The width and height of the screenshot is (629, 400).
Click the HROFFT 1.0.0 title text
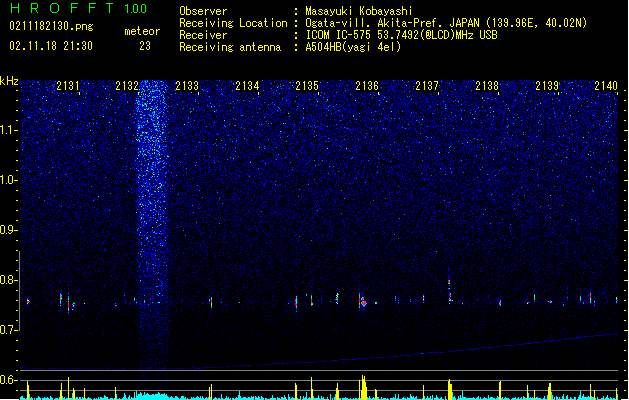79,8
